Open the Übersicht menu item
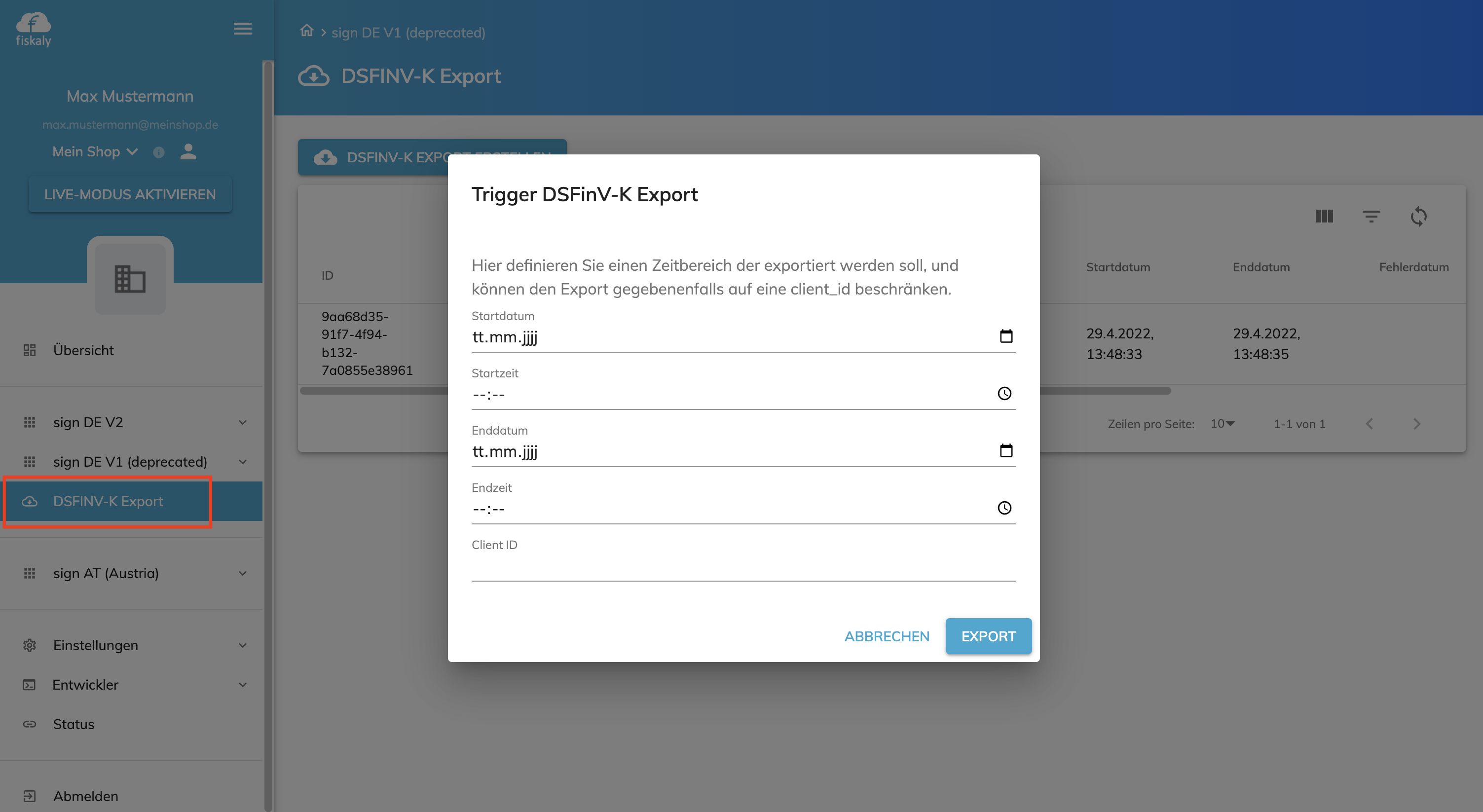The image size is (1483, 812). 83,350
